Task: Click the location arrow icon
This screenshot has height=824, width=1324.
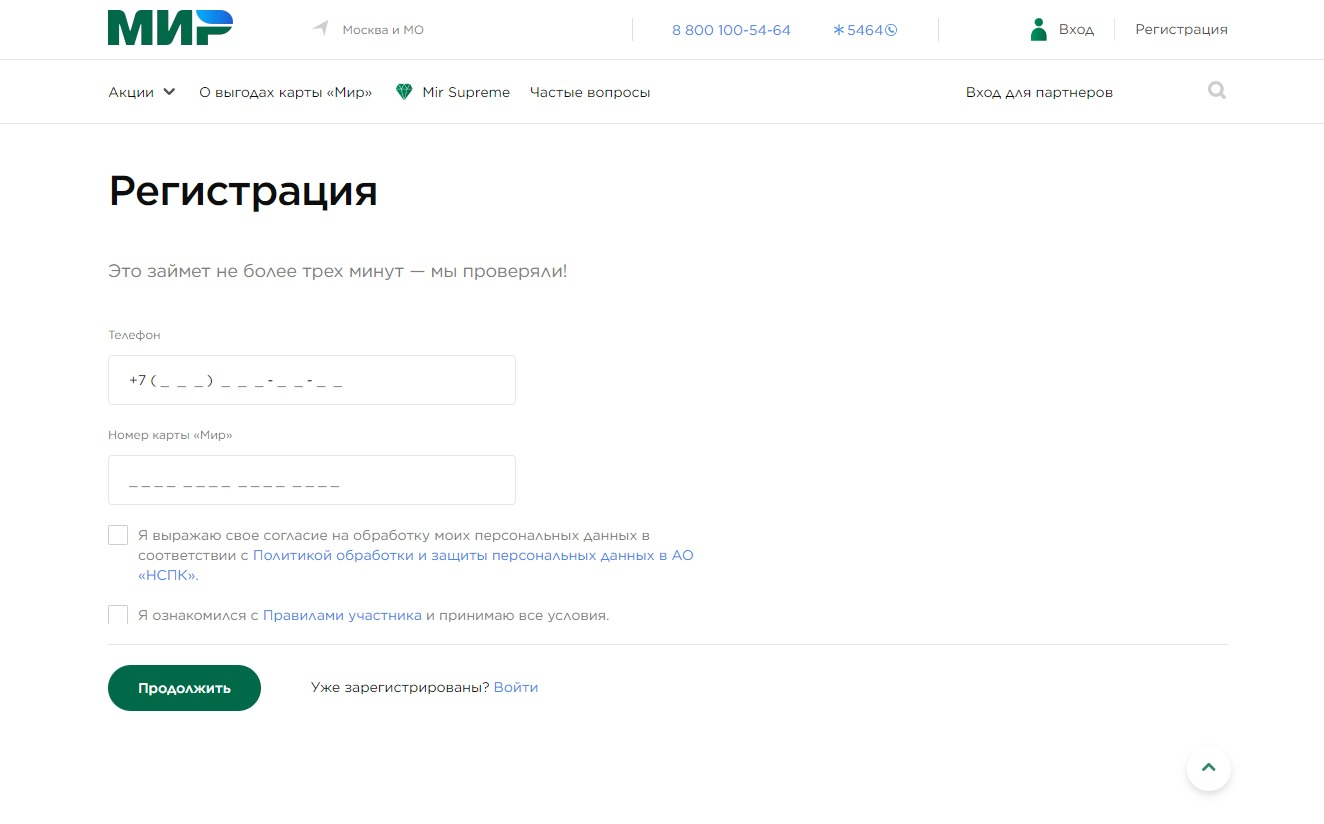Action: tap(321, 28)
